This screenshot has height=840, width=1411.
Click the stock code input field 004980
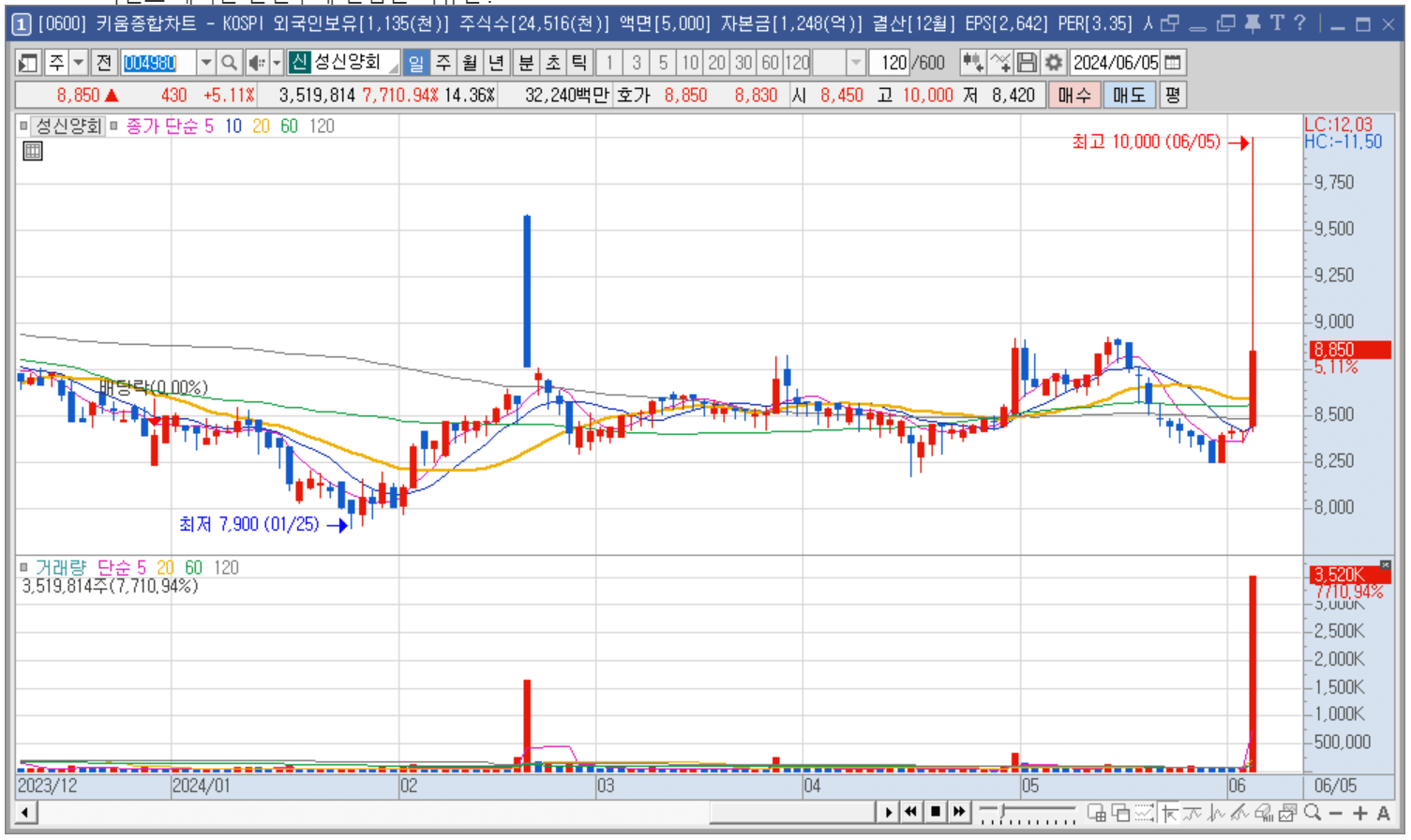(158, 63)
